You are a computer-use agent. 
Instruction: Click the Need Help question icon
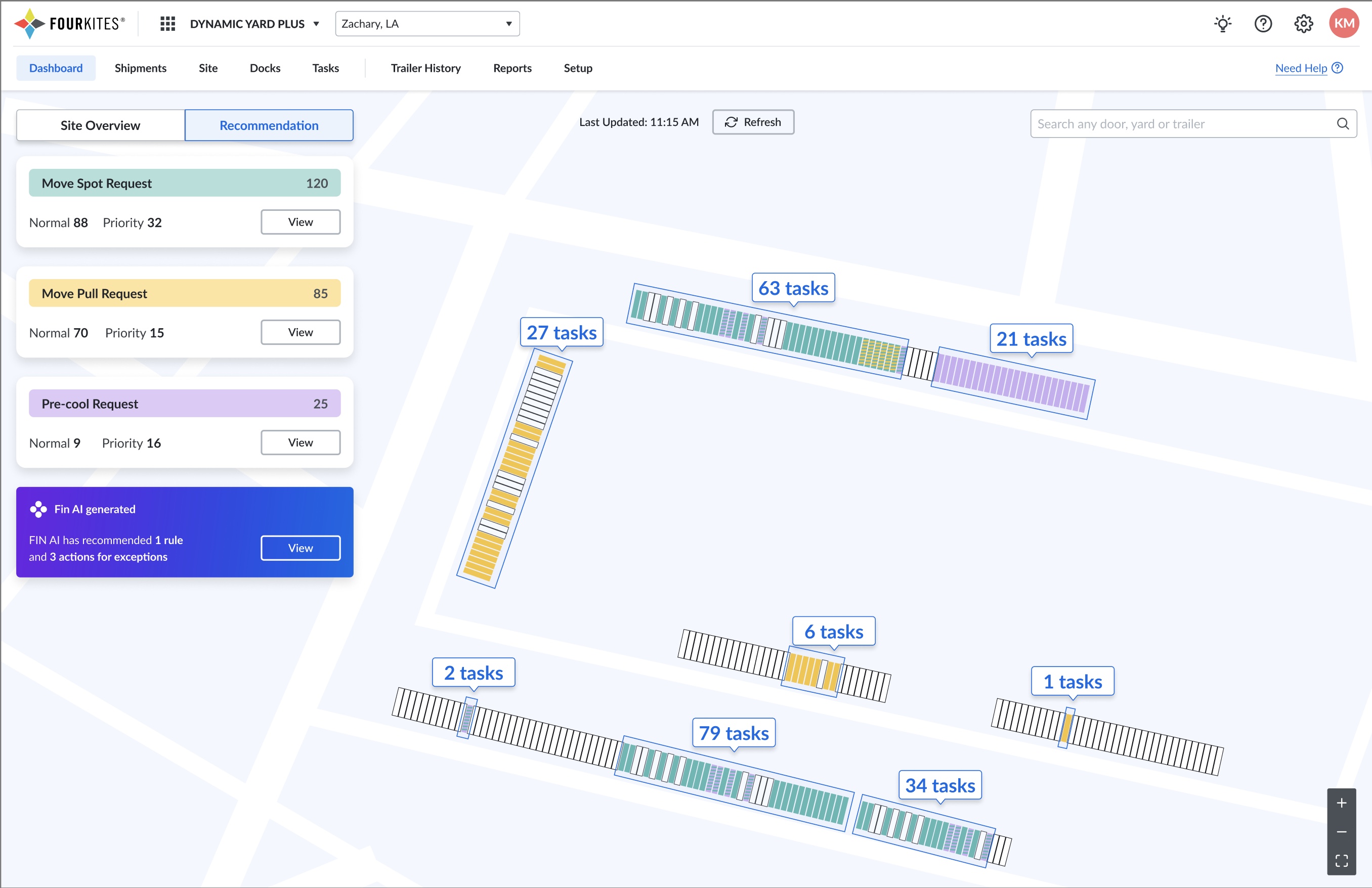coord(1338,68)
